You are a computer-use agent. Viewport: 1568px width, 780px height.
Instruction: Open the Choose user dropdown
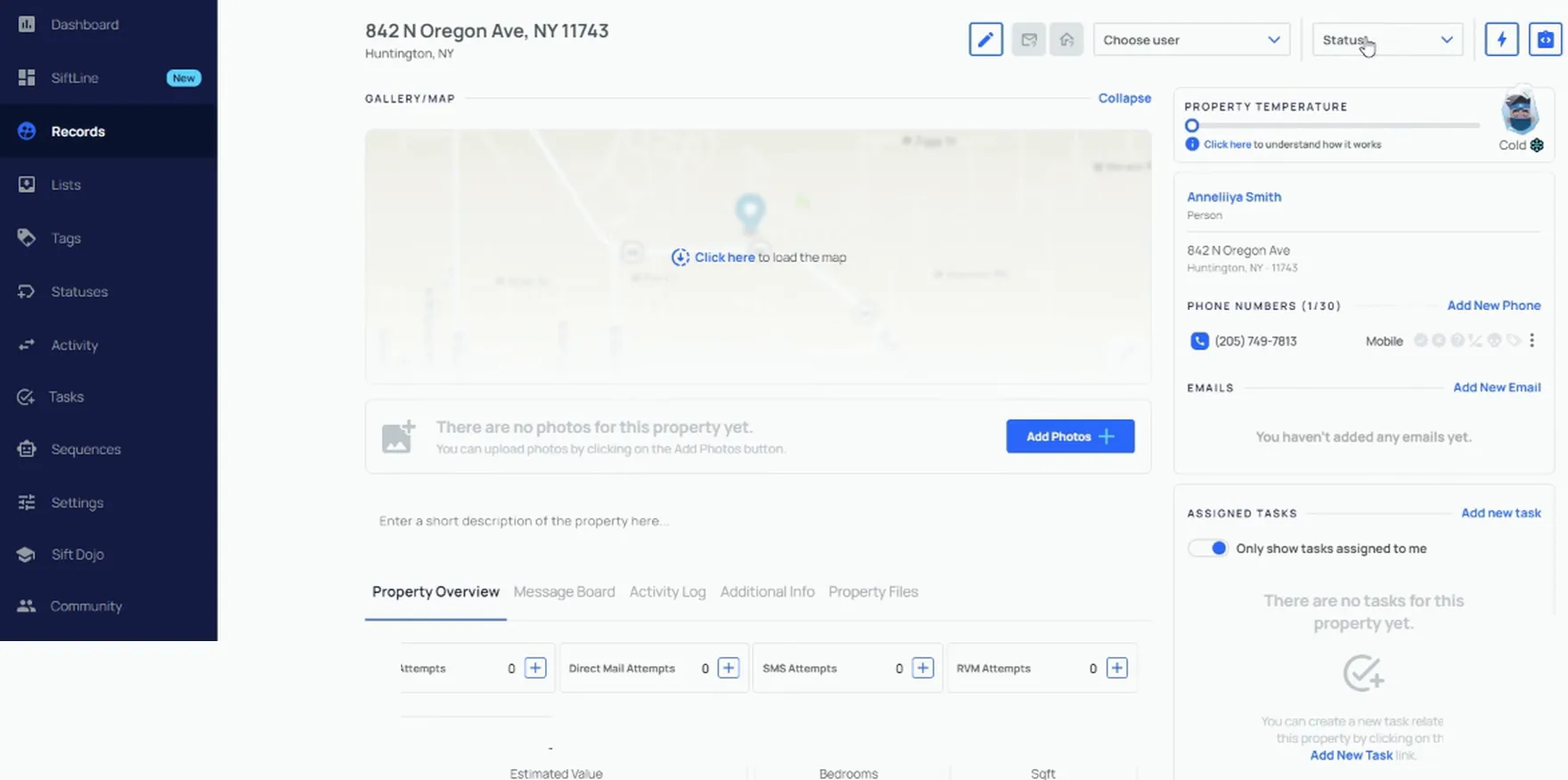(1191, 39)
